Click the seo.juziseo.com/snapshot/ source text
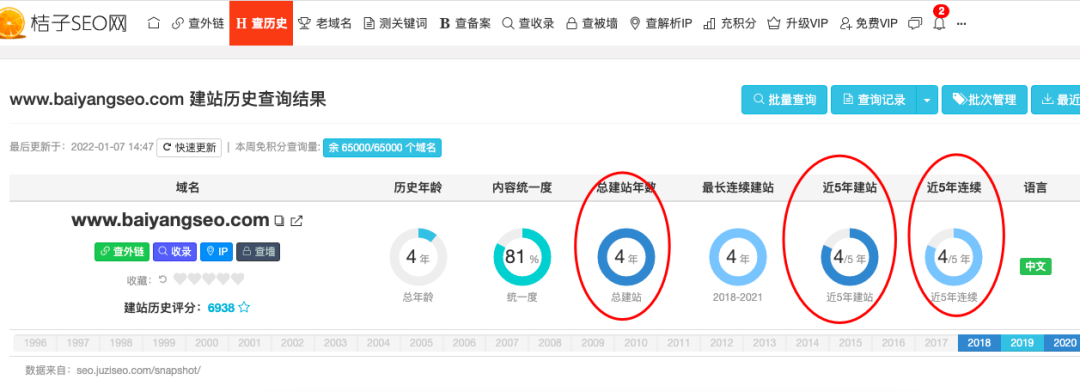The height and width of the screenshot is (392, 1080). pyautogui.click(x=138, y=370)
